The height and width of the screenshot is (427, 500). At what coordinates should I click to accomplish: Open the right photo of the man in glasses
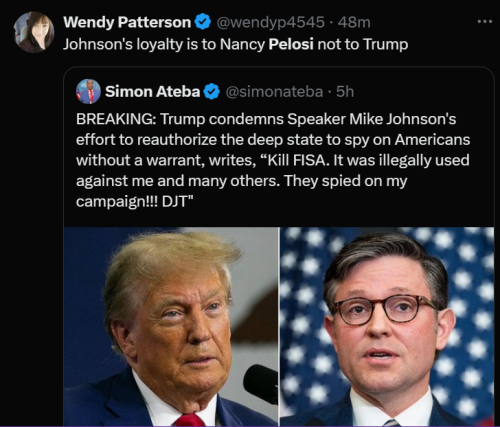(387, 326)
